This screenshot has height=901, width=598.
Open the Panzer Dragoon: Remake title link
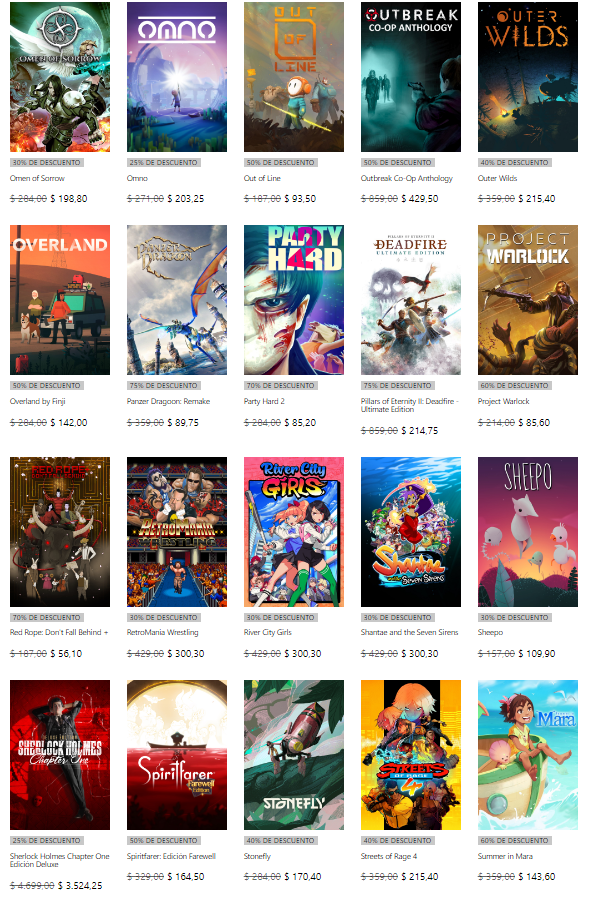[x=168, y=401]
